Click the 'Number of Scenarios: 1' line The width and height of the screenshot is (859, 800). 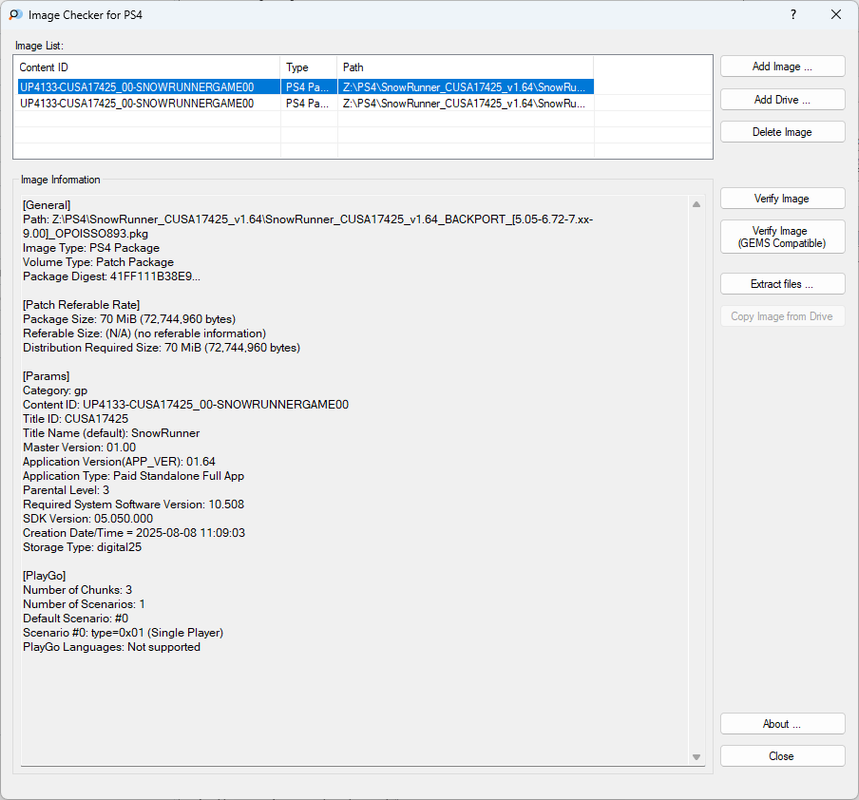click(84, 604)
